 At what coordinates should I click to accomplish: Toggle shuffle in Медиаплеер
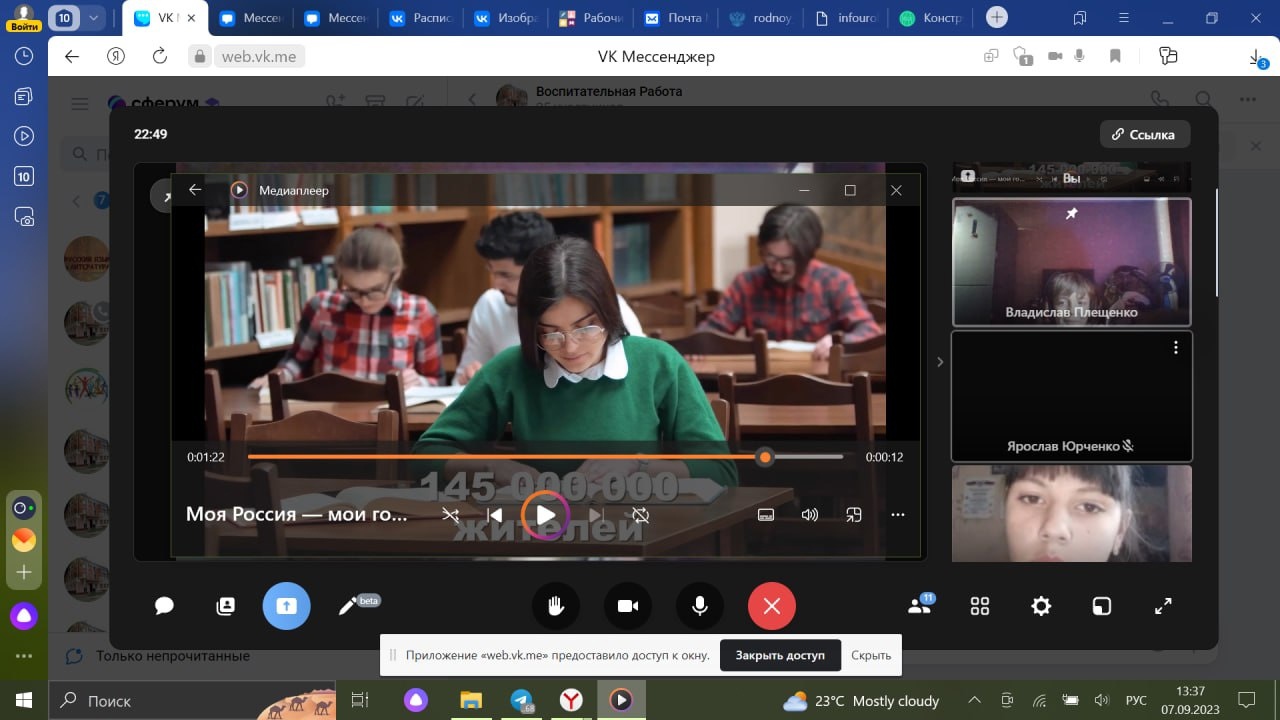(x=451, y=515)
